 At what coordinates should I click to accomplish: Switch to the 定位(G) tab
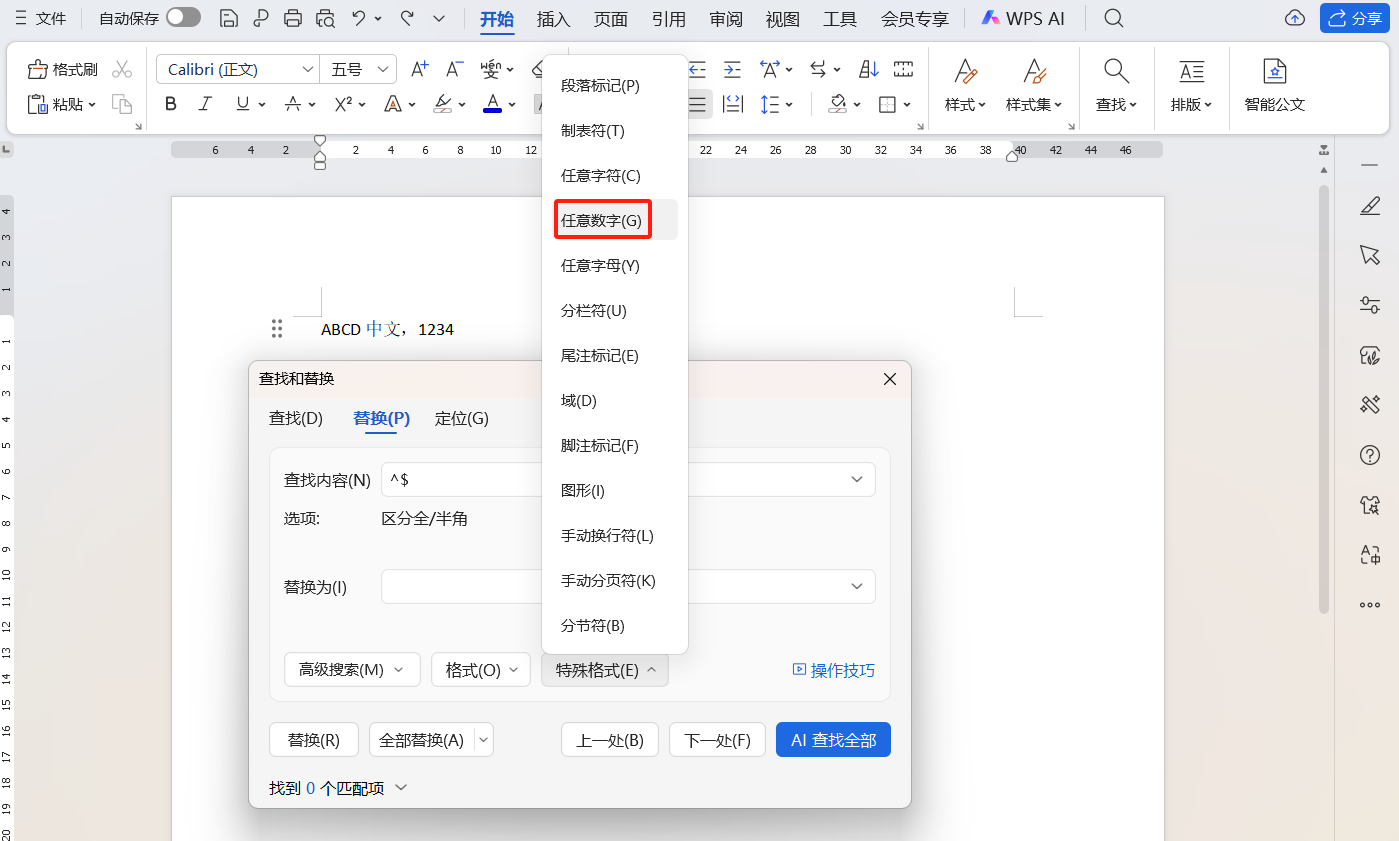[x=461, y=418]
